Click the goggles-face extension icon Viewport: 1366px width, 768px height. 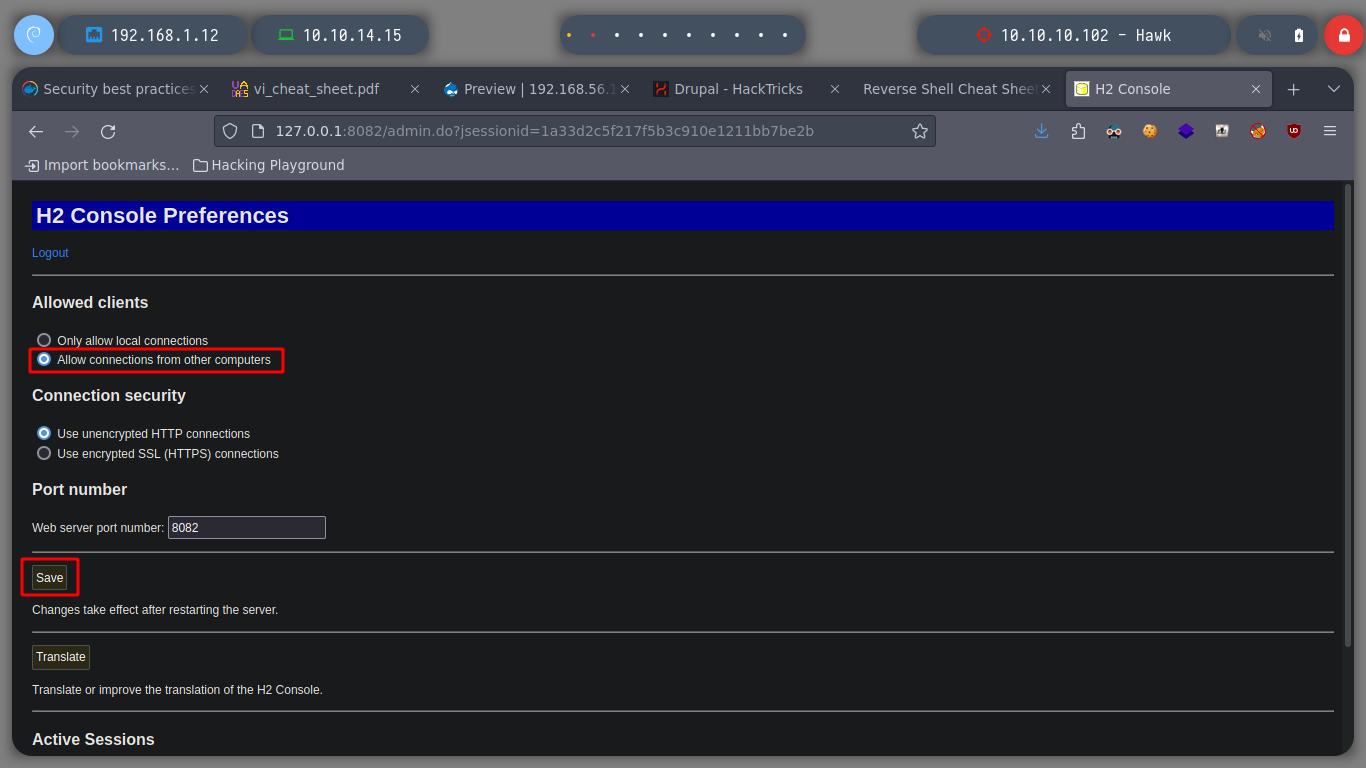point(1114,131)
